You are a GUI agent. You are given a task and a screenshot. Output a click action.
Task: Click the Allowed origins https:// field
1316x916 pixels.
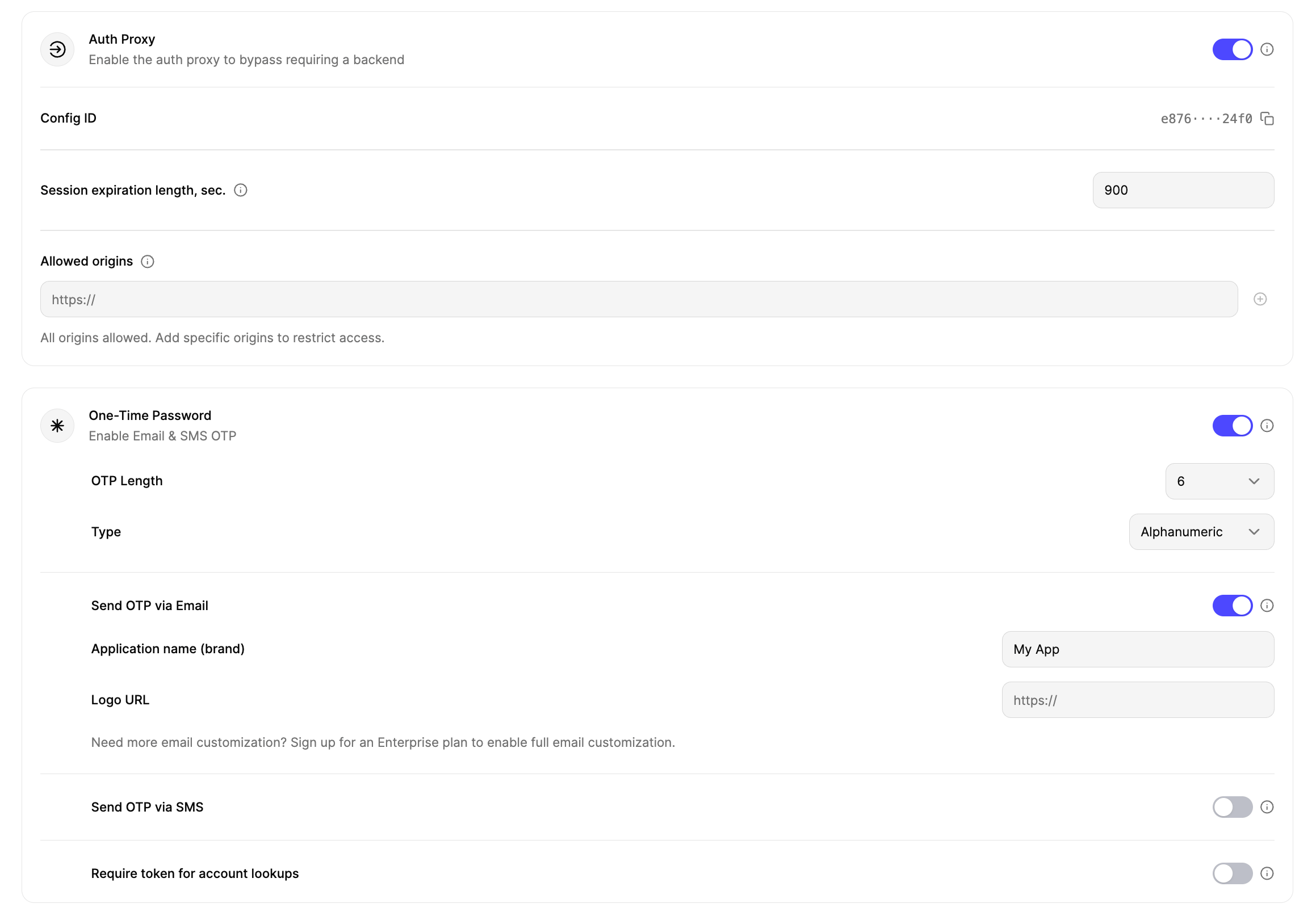(639, 299)
